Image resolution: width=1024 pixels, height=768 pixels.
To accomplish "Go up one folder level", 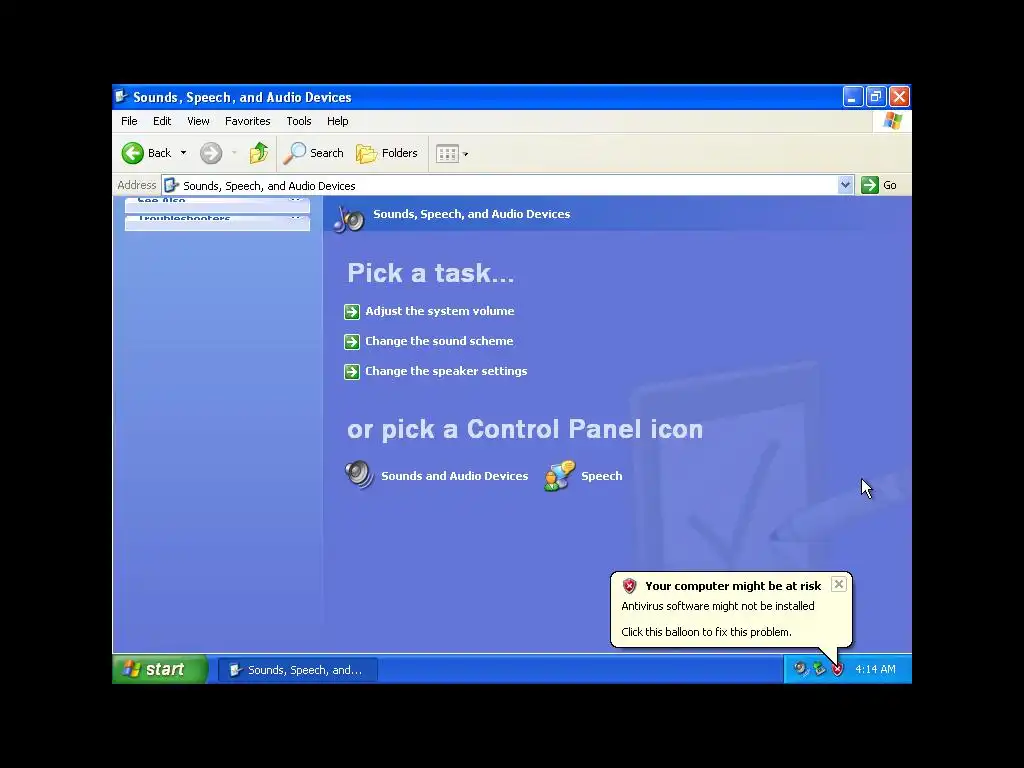I will [259, 153].
